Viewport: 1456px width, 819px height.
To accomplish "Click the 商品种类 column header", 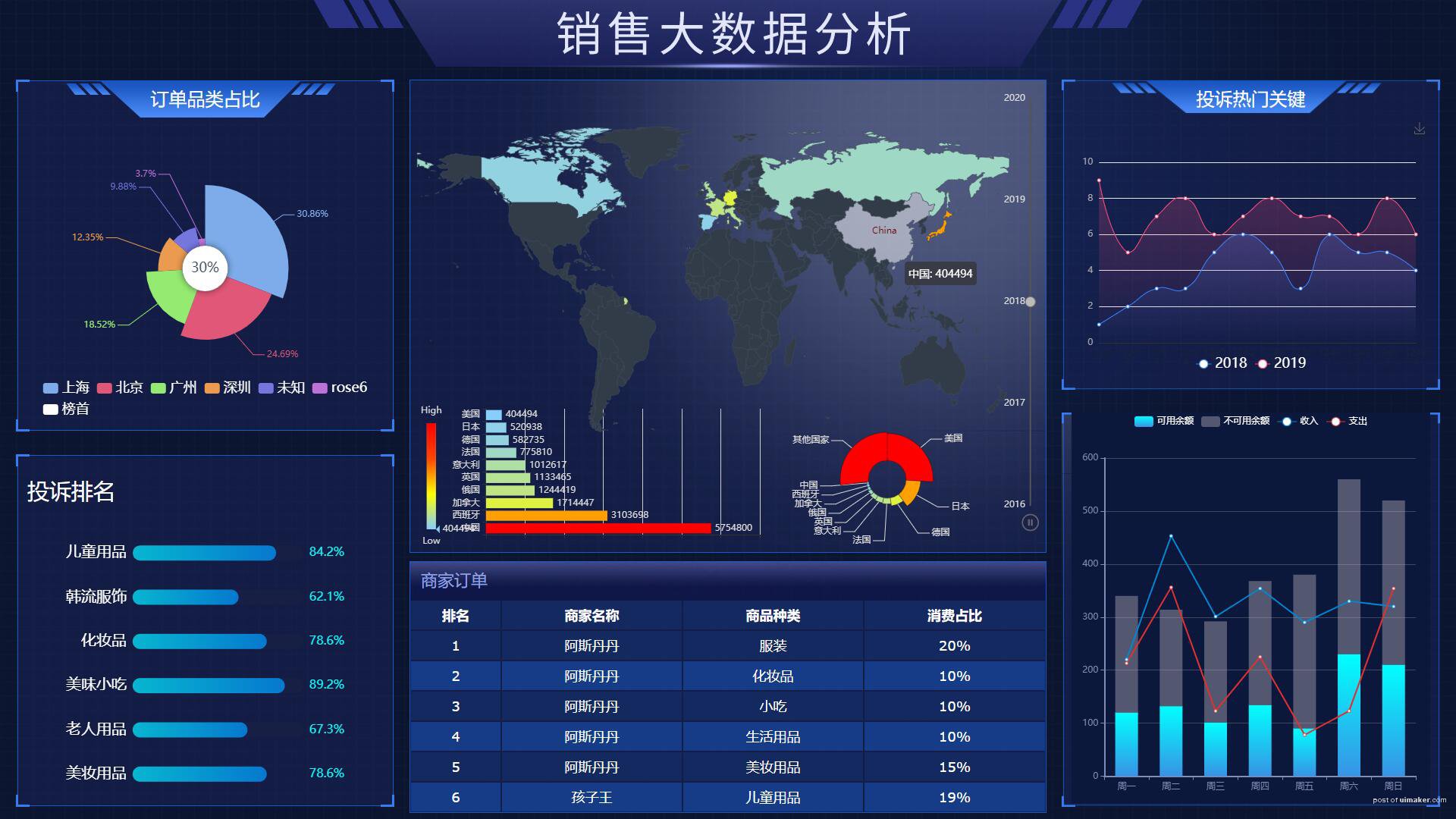I will tap(773, 616).
